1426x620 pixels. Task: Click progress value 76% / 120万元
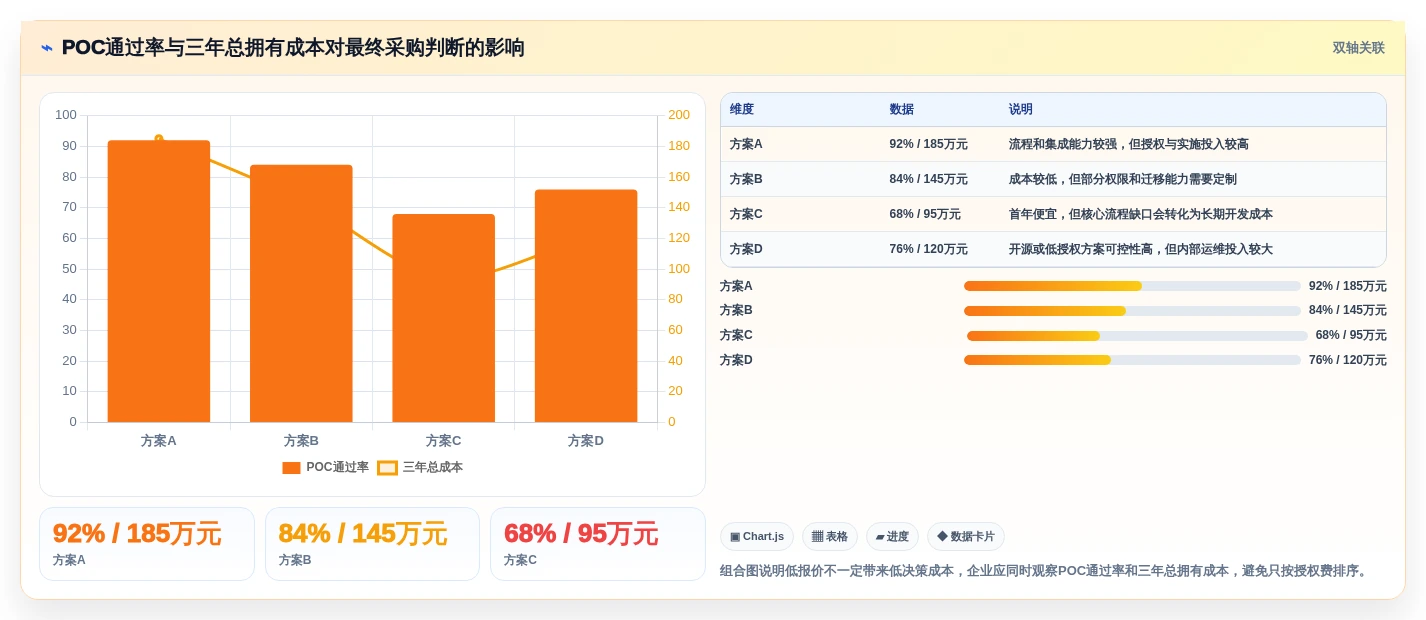tap(1348, 360)
